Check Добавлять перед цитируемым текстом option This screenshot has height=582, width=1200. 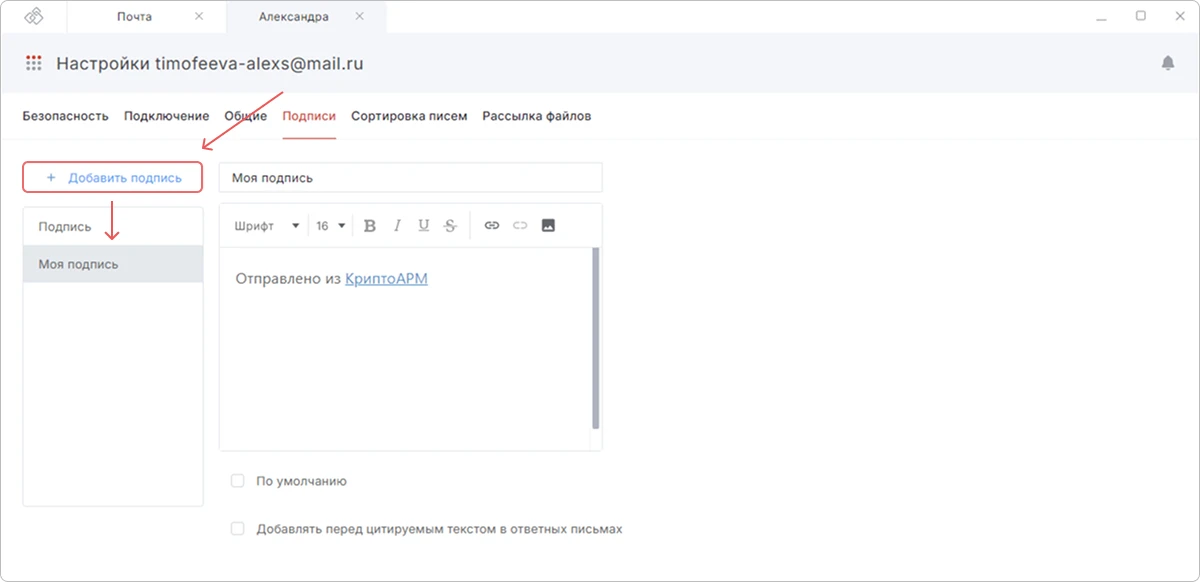(x=238, y=529)
